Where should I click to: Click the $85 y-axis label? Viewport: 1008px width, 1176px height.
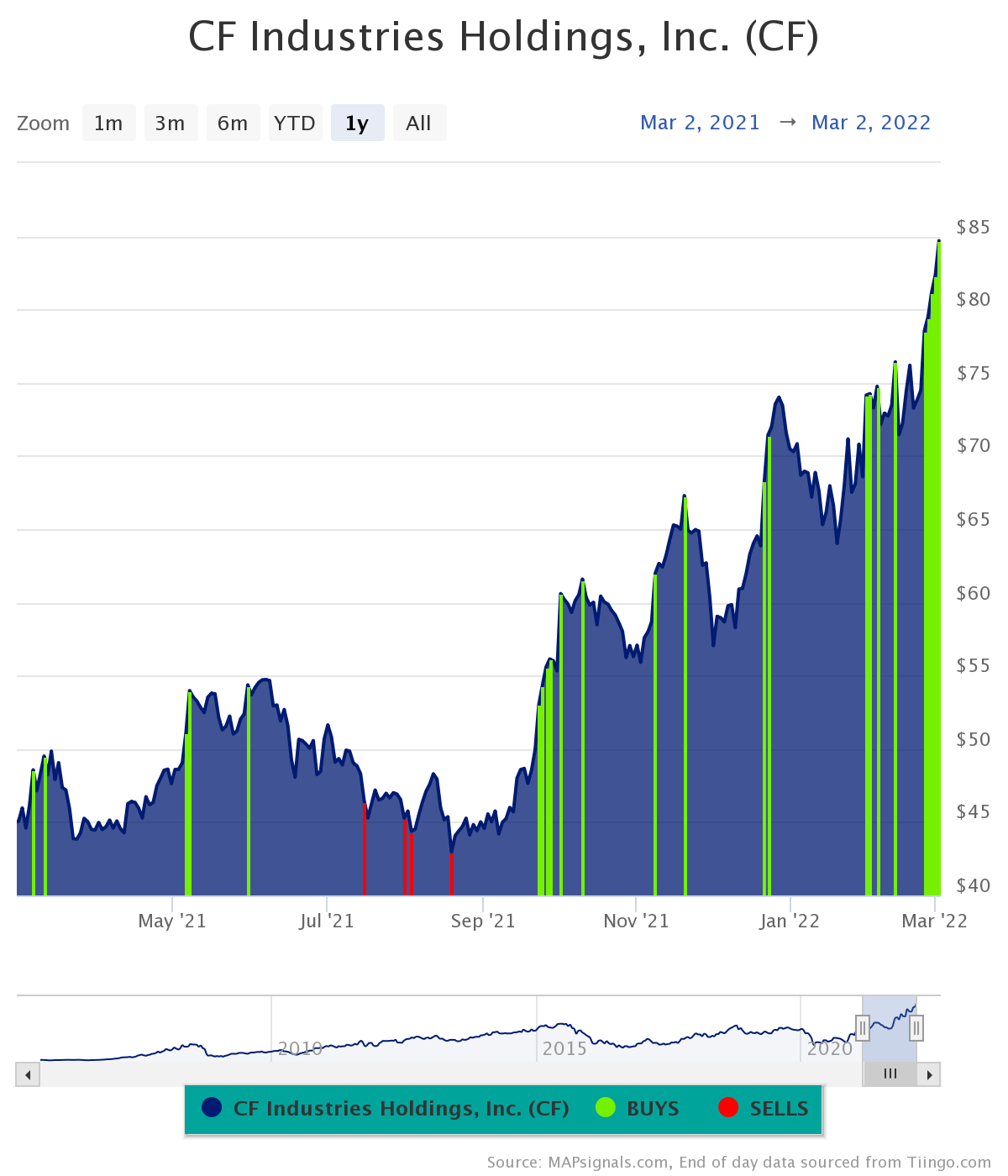973,227
